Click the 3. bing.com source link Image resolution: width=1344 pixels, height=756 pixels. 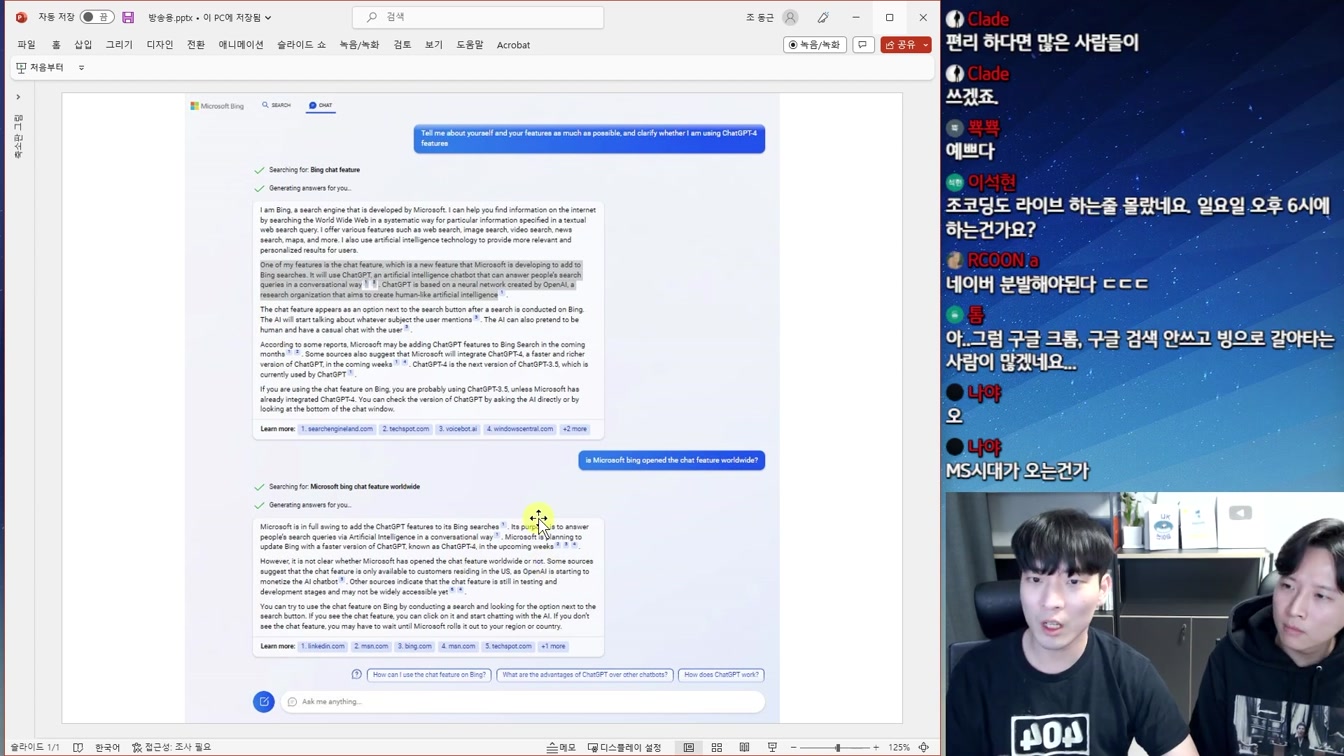(415, 646)
